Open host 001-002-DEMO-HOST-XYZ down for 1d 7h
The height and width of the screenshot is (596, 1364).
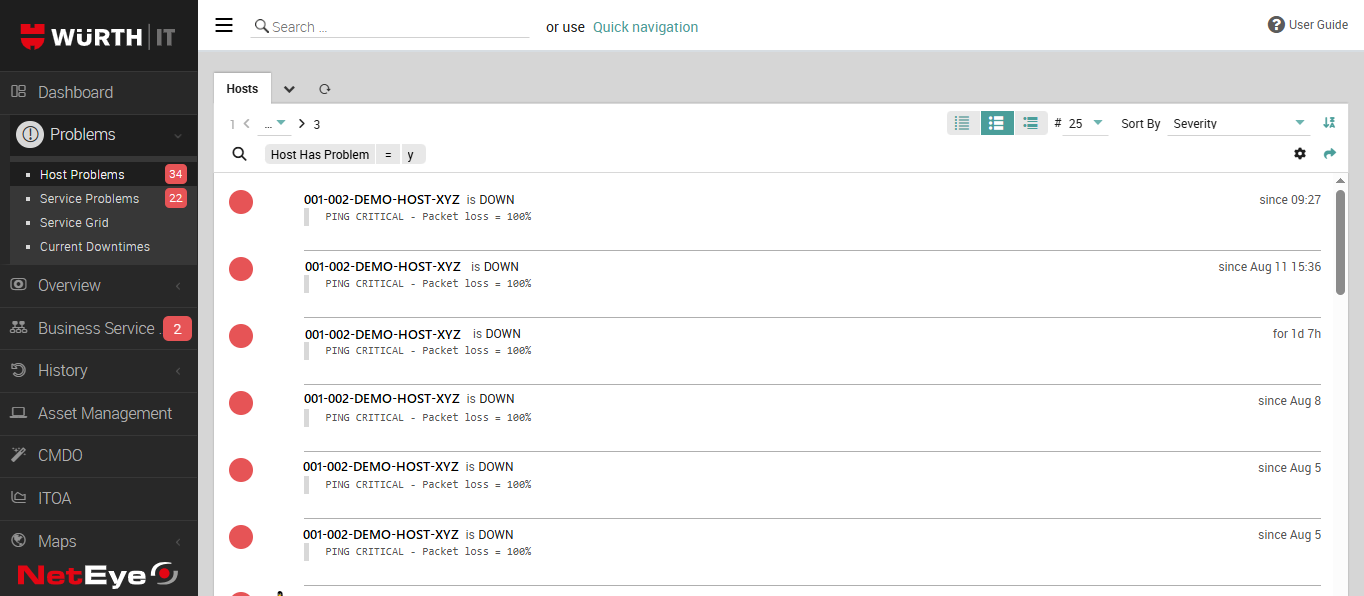click(x=383, y=334)
